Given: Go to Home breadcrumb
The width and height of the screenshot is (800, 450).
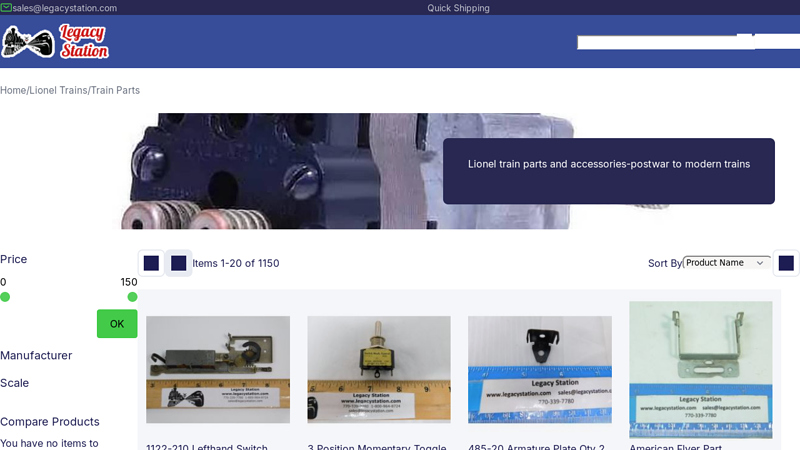Looking at the screenshot, I should pyautogui.click(x=13, y=90).
